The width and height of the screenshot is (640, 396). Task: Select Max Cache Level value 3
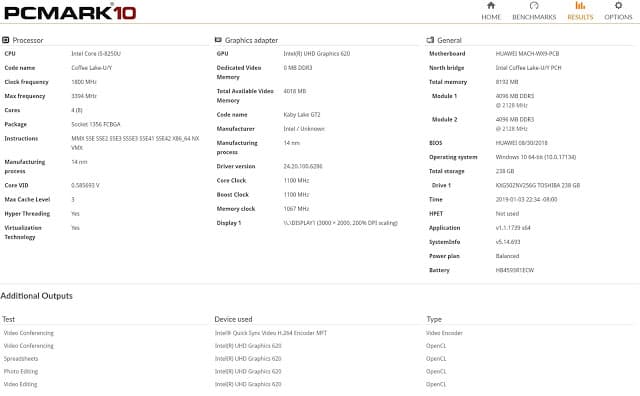point(73,200)
